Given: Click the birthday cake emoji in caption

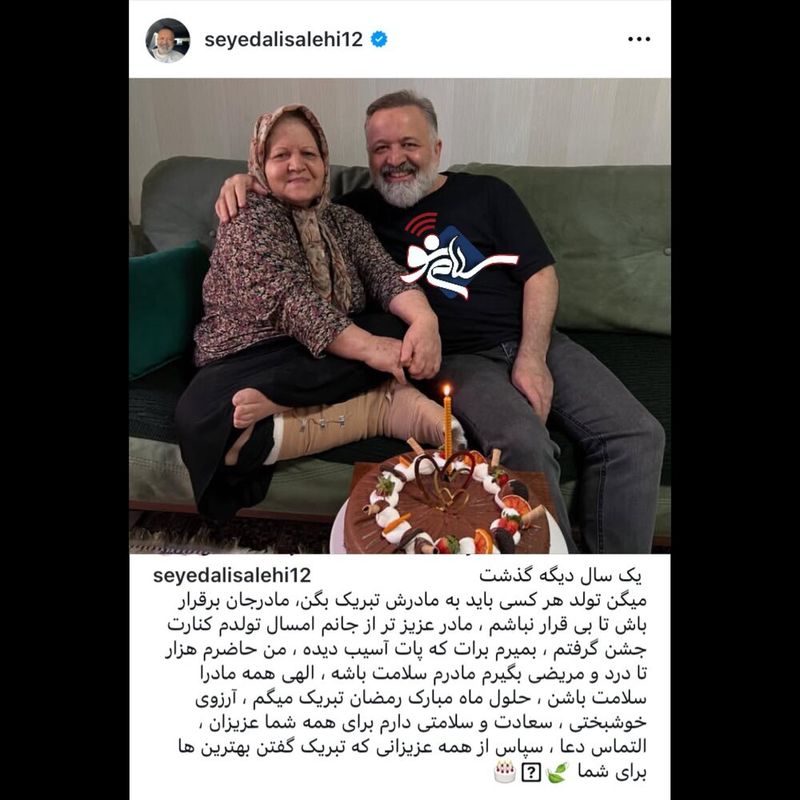Looking at the screenshot, I should [505, 772].
